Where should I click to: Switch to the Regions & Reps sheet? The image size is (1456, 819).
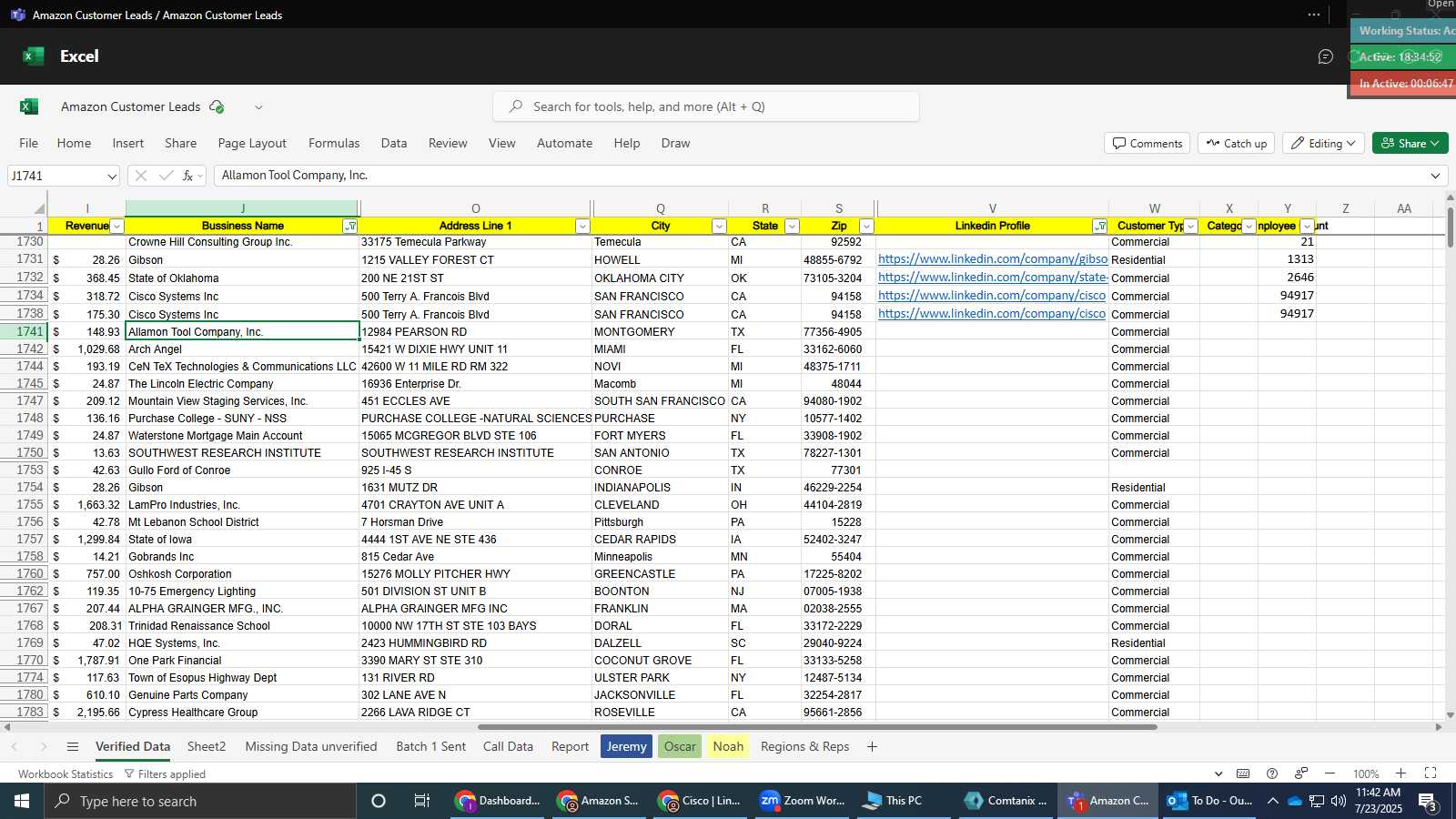click(x=804, y=746)
